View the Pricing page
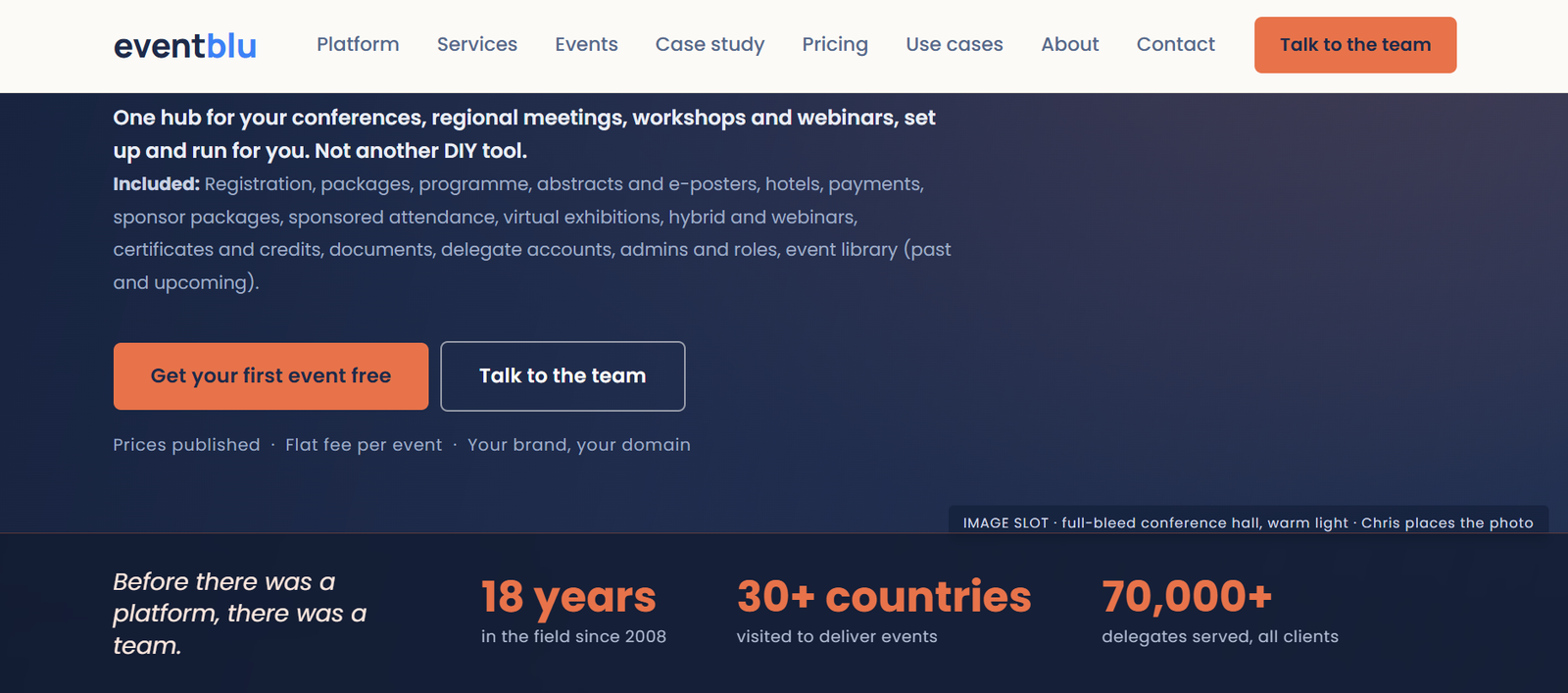1568x693 pixels. coord(835,44)
